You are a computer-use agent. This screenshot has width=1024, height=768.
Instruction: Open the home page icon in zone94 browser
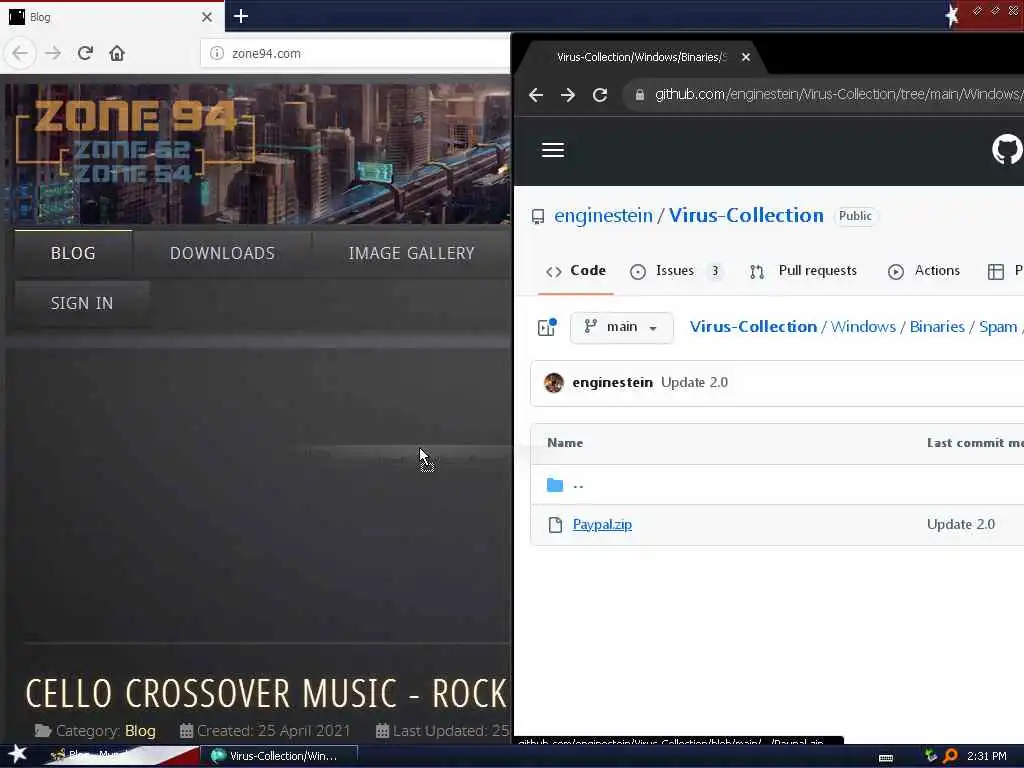coord(117,53)
